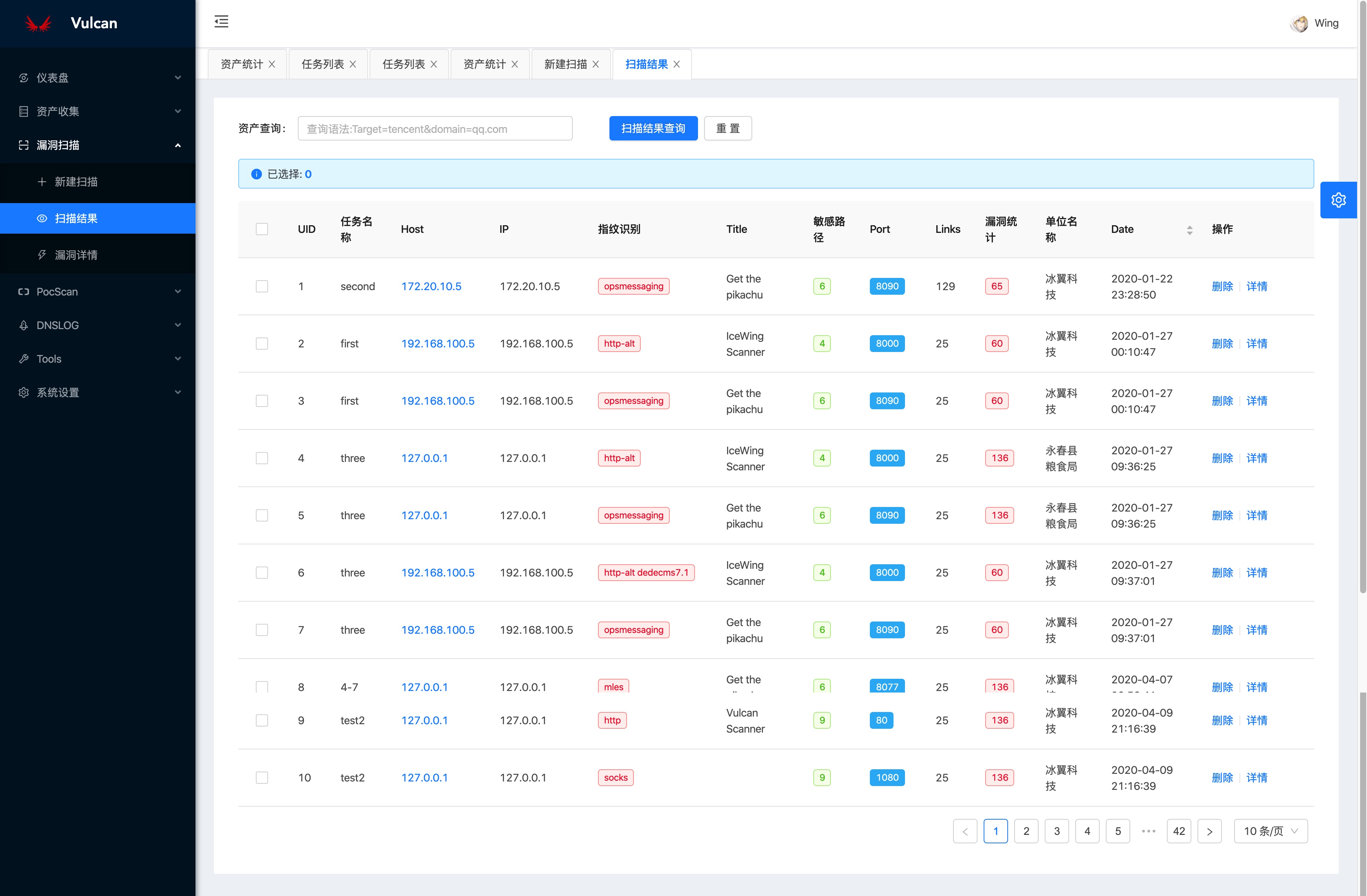This screenshot has width=1367, height=896.
Task: Sort table by the Date column arrows
Action: coord(1189,230)
